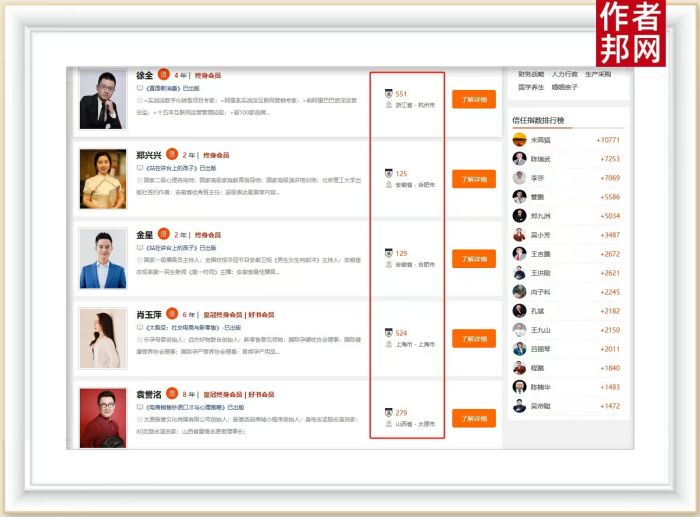Open 徐全's profile photo
700x517 pixels.
click(102, 98)
